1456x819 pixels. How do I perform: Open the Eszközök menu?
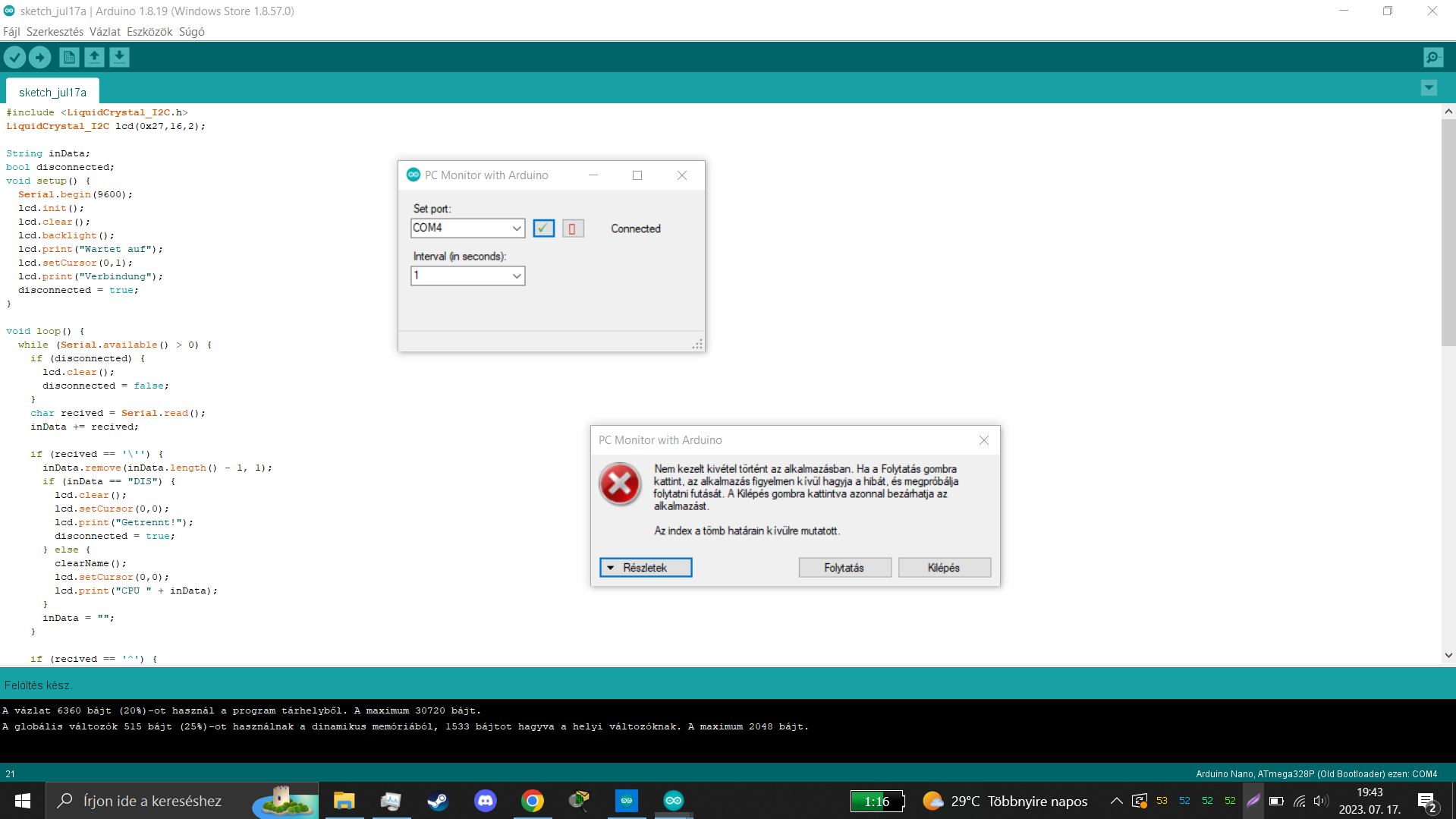click(x=149, y=32)
